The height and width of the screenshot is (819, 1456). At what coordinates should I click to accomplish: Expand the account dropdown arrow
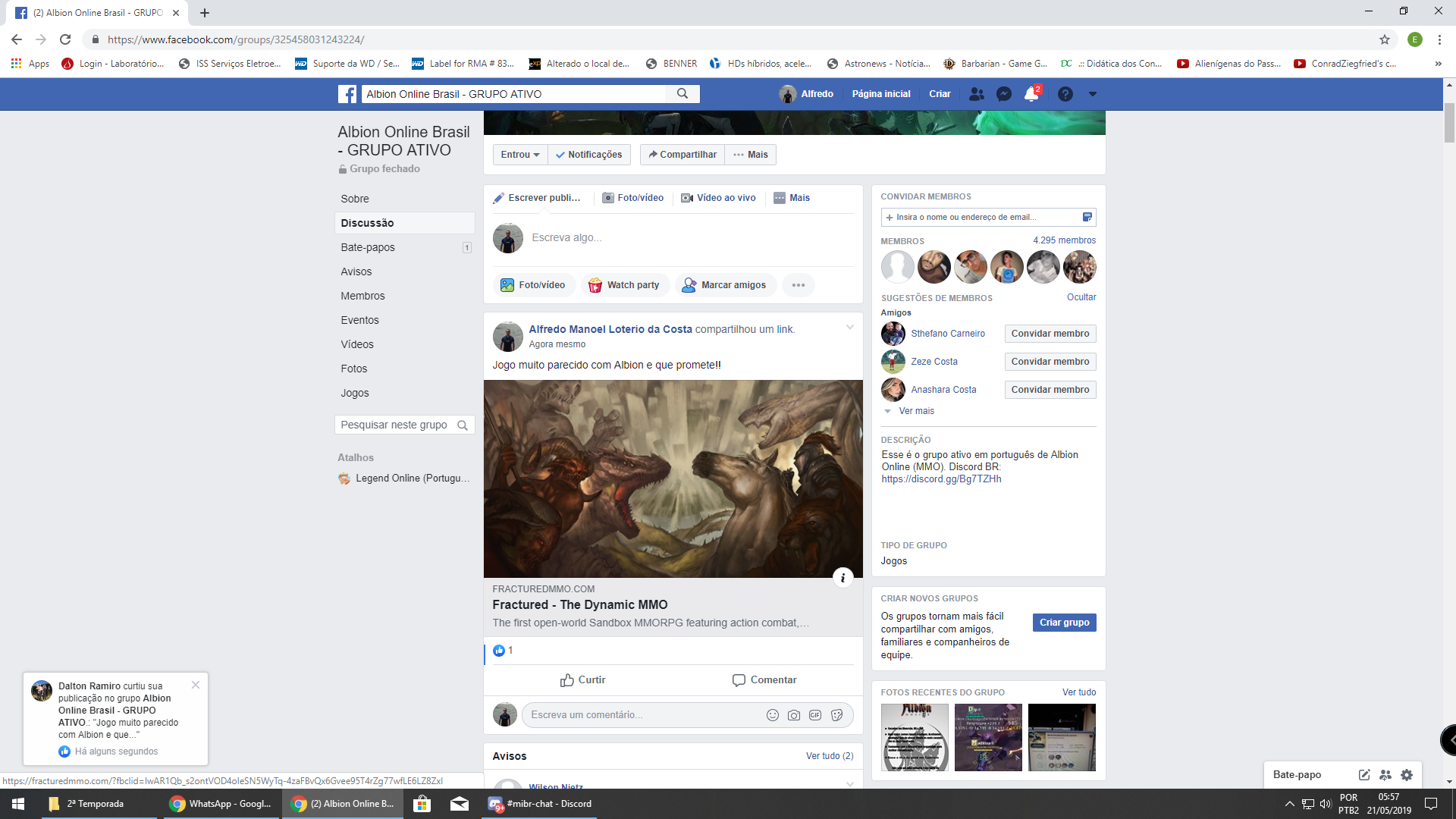coord(1093,94)
